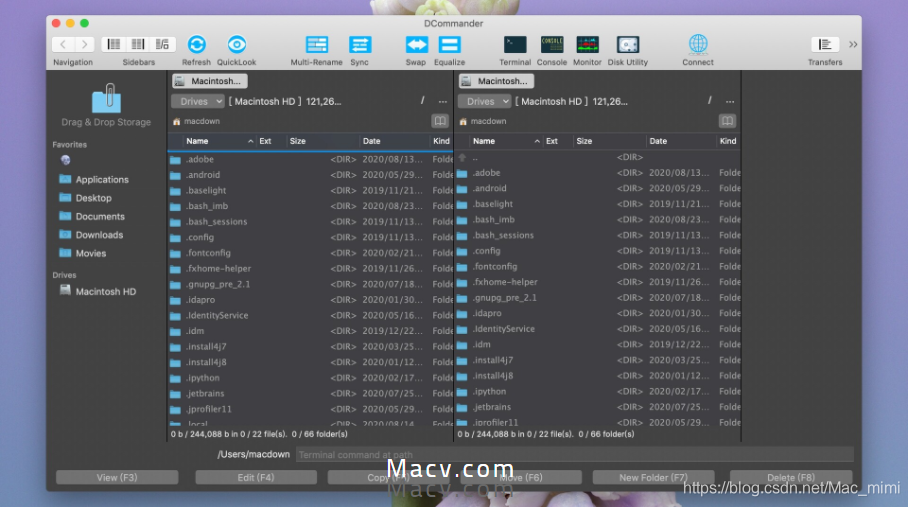Toggle the right sidebar layout button
The width and height of the screenshot is (910, 507).
pyautogui.click(x=162, y=45)
